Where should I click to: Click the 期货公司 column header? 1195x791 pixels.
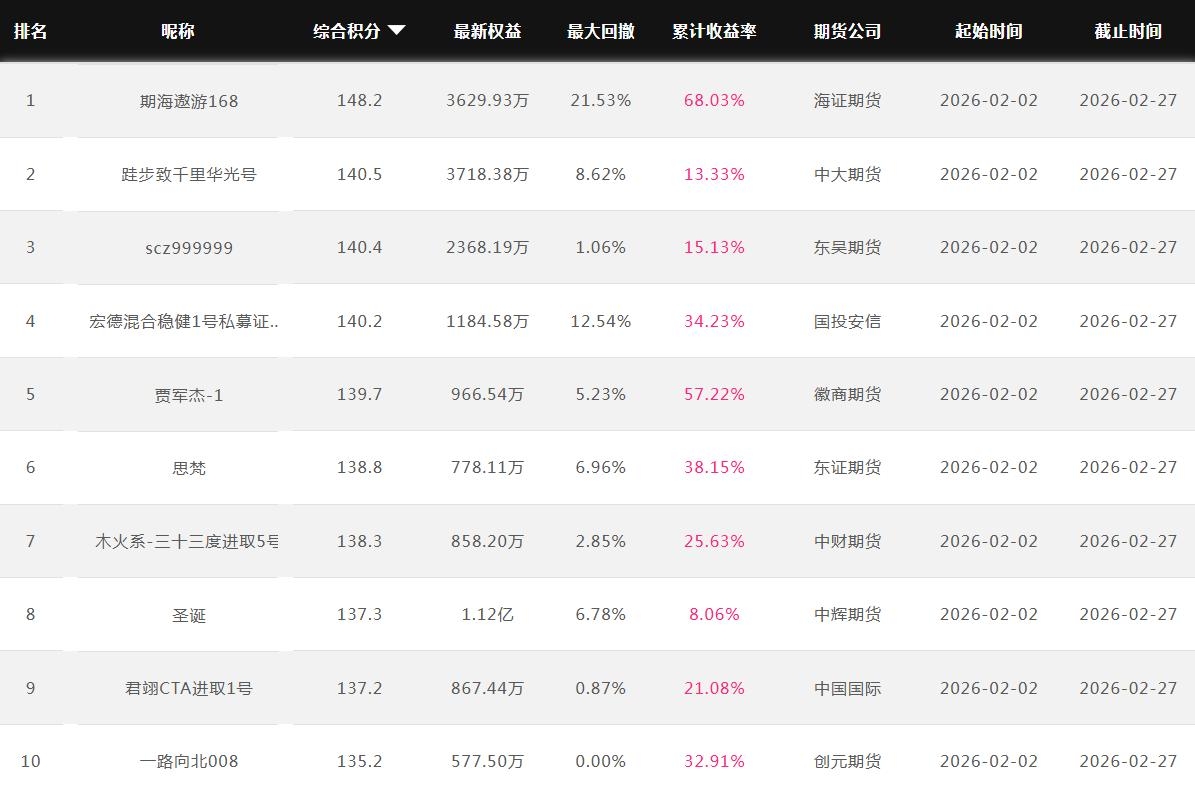[x=847, y=31]
